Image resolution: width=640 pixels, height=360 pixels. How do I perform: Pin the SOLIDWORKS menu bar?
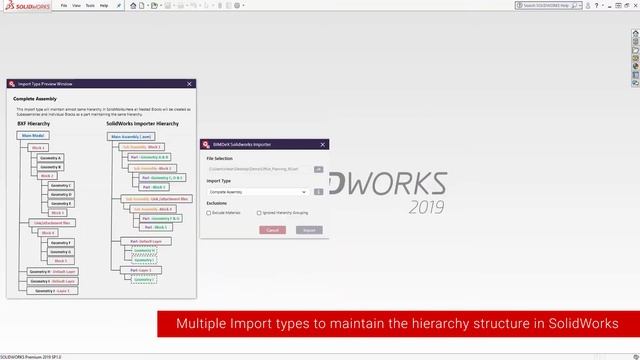(x=119, y=6)
